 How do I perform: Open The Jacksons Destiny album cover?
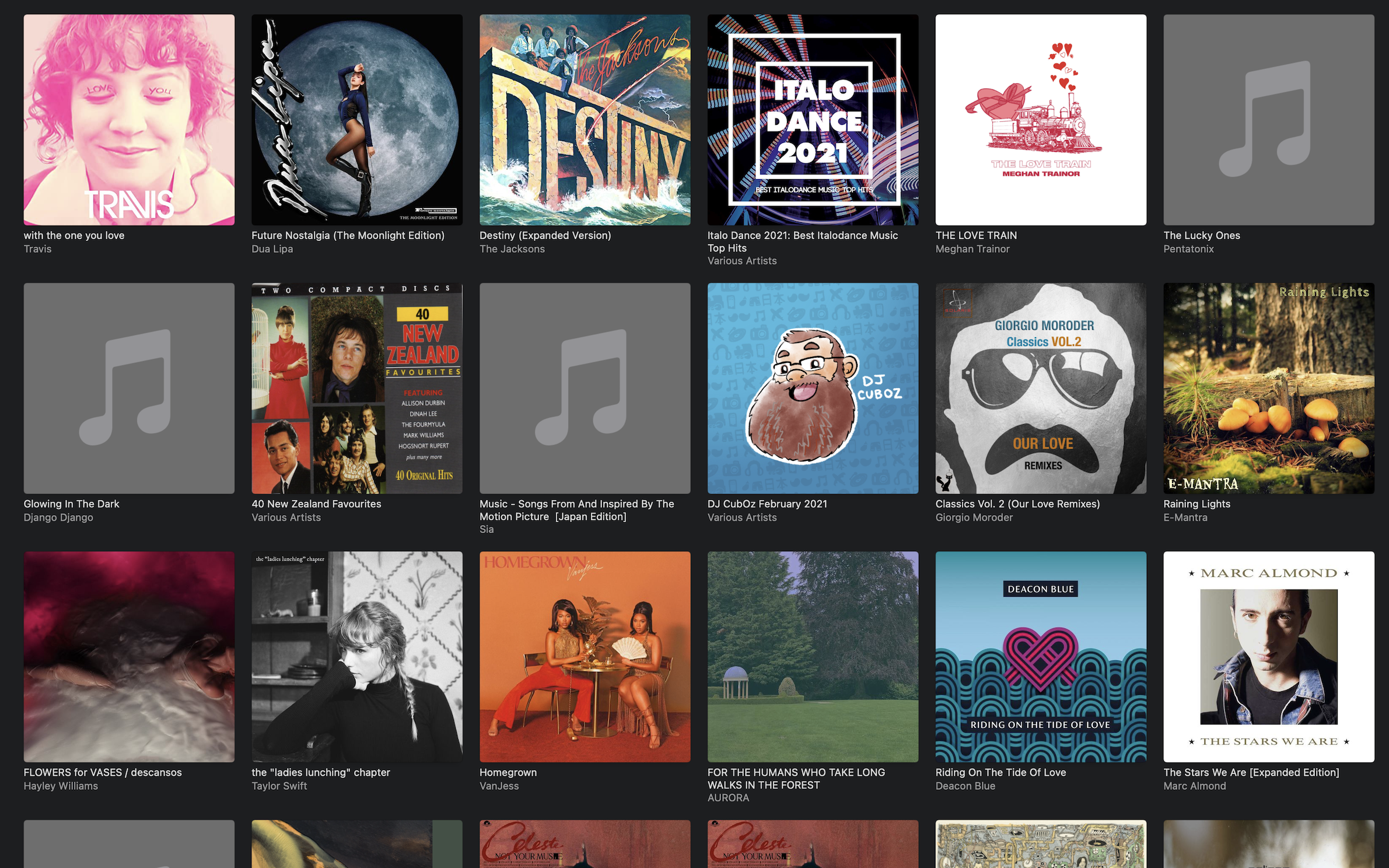pyautogui.click(x=585, y=120)
